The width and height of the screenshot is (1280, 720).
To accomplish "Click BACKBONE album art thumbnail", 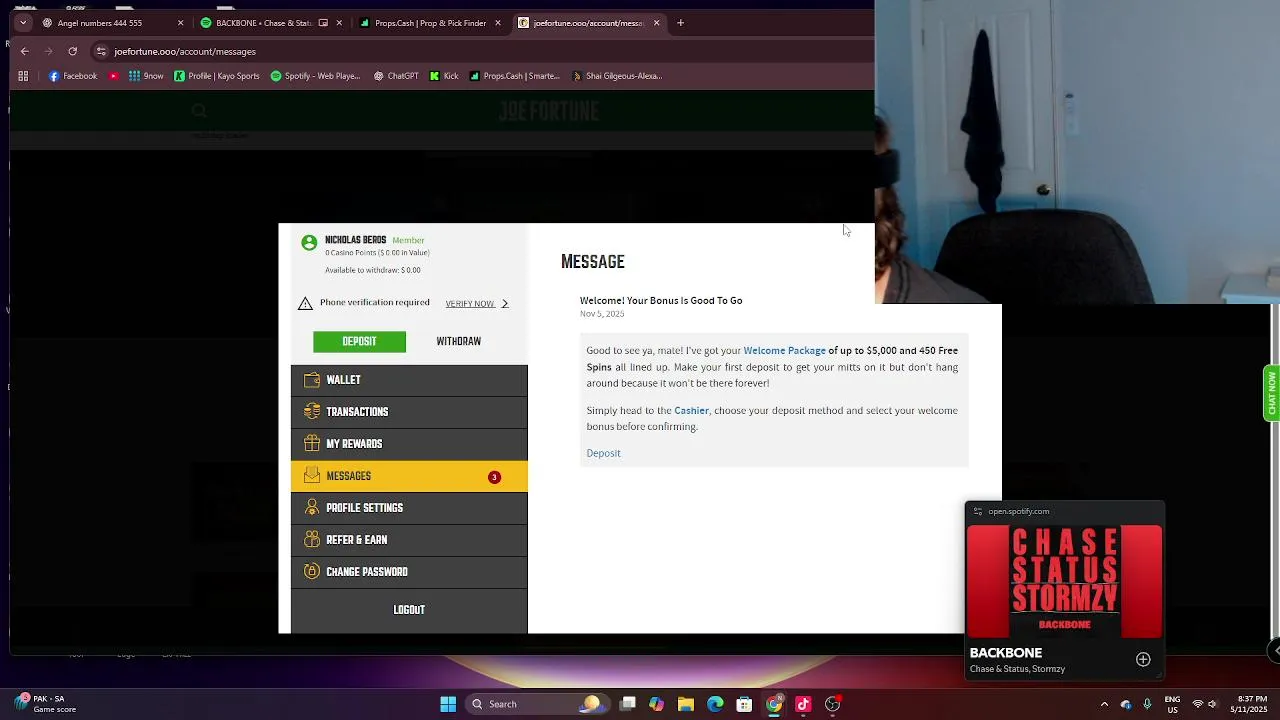I will tap(1064, 581).
